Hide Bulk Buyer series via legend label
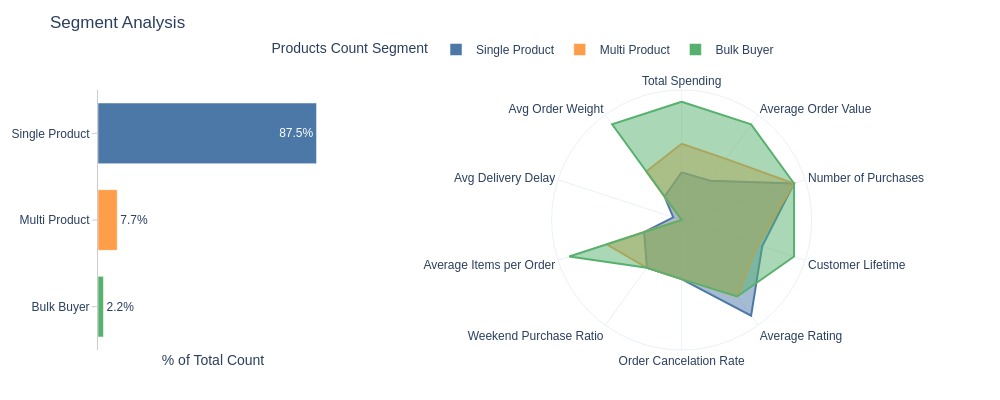1000x400 pixels. pos(744,50)
